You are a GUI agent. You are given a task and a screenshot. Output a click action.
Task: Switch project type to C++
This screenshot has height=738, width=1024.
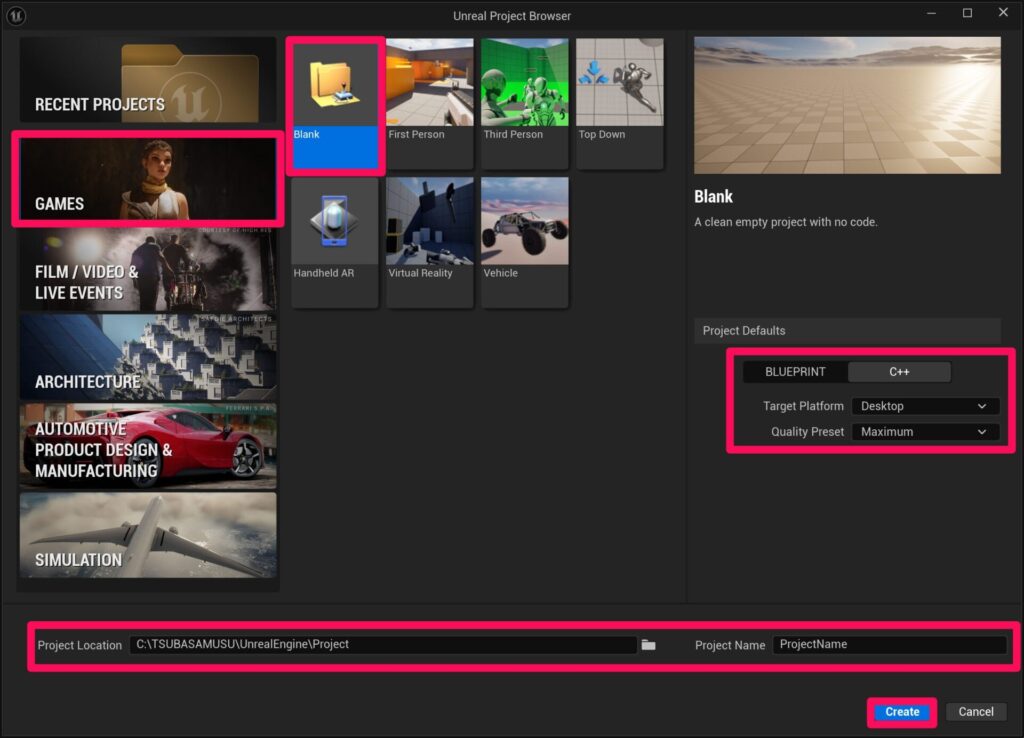pos(899,372)
